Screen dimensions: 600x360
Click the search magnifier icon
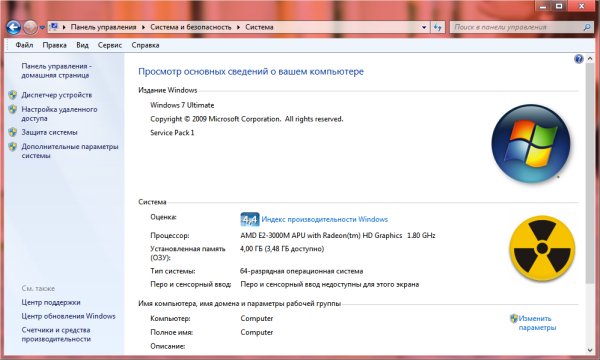click(587, 27)
